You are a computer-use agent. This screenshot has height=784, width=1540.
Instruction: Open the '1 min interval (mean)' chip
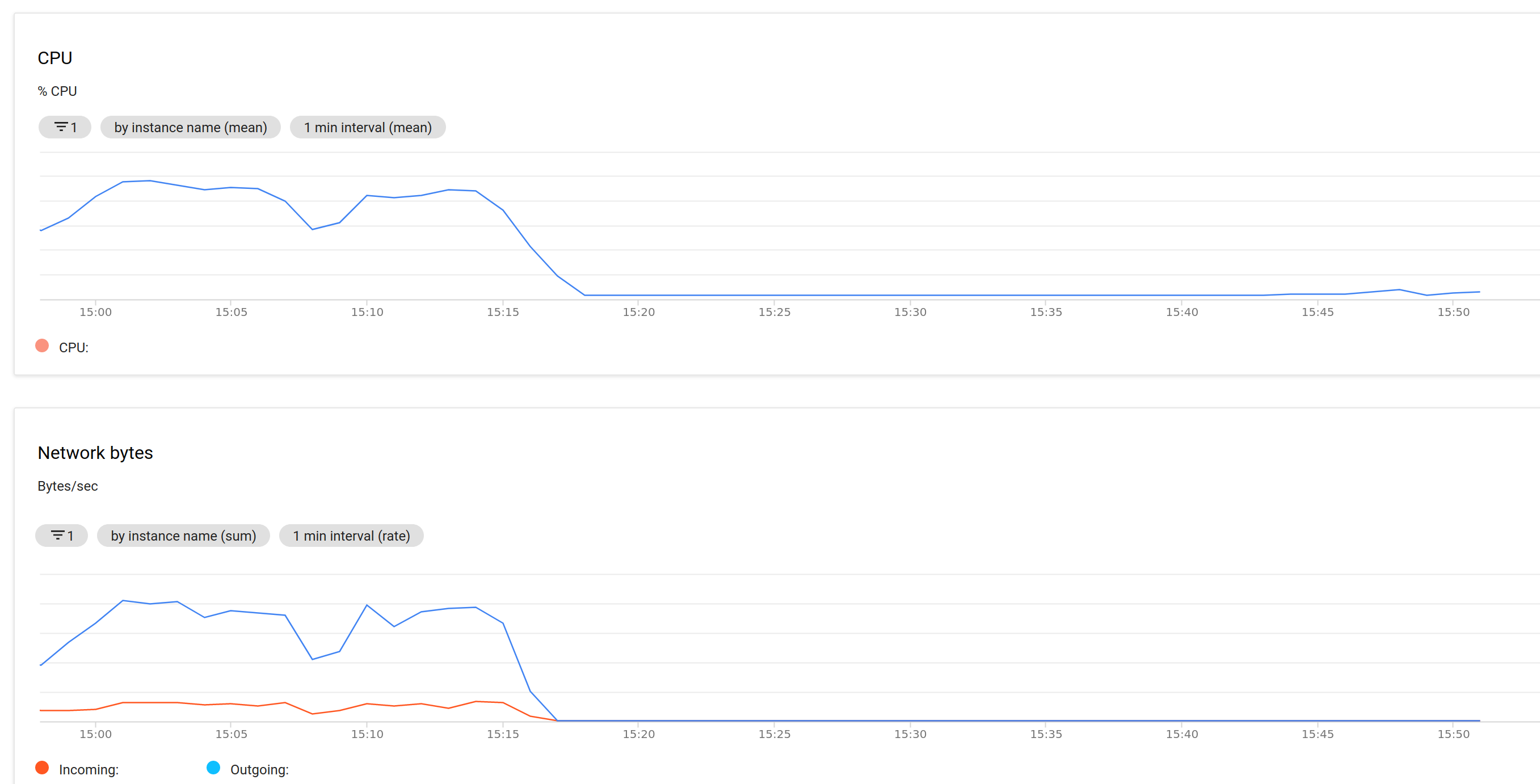(x=368, y=127)
